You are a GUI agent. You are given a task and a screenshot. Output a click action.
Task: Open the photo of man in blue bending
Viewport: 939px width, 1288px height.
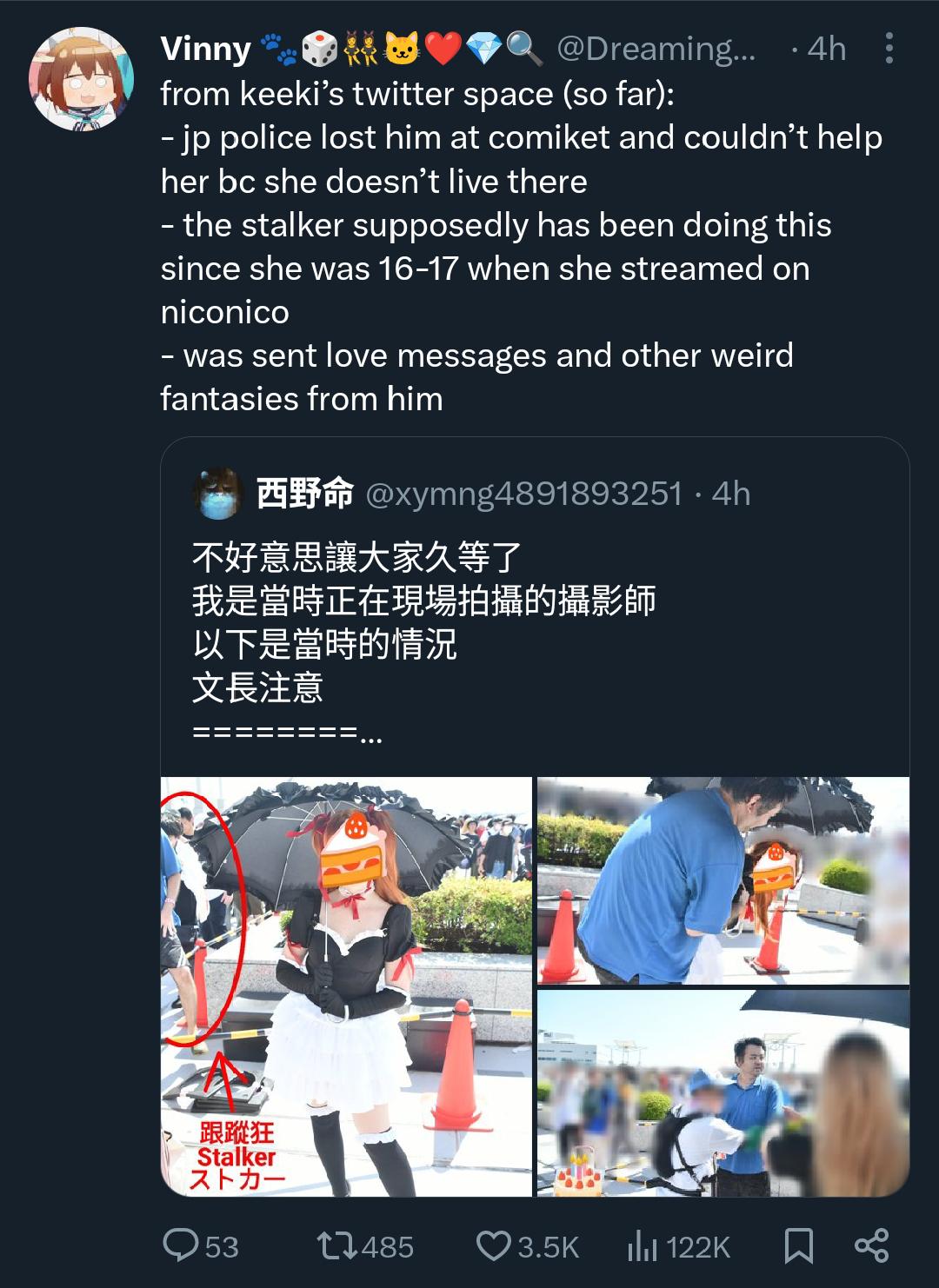tap(723, 880)
